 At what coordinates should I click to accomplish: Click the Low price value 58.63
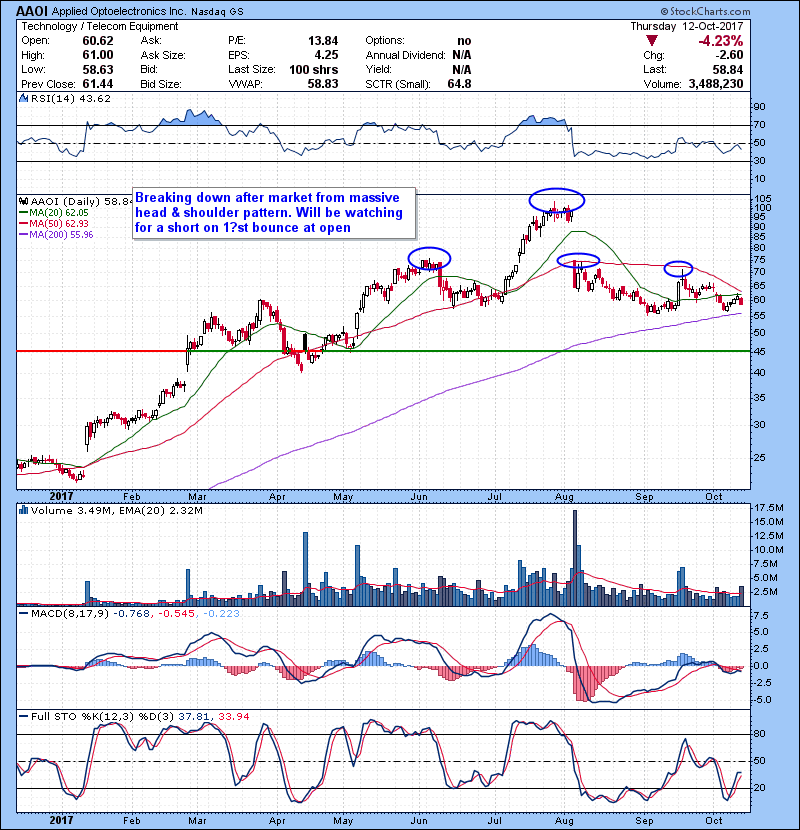pos(98,69)
